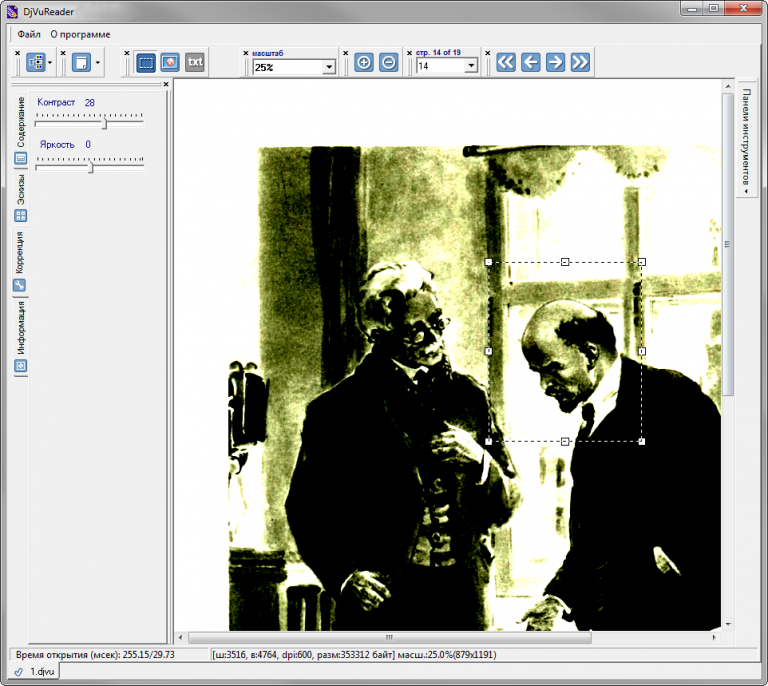Expand the arrow beside the page layout icon

pyautogui.click(x=51, y=62)
